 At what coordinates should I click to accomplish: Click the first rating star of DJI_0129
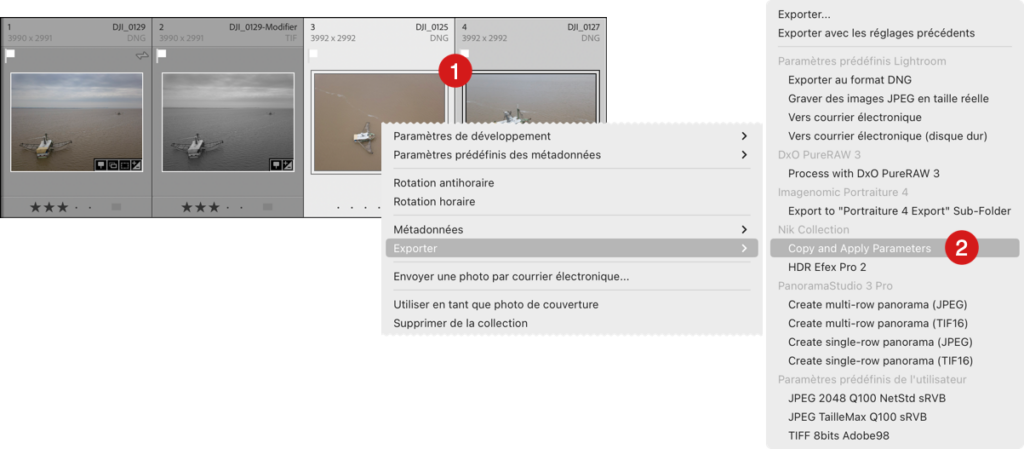[x=35, y=207]
